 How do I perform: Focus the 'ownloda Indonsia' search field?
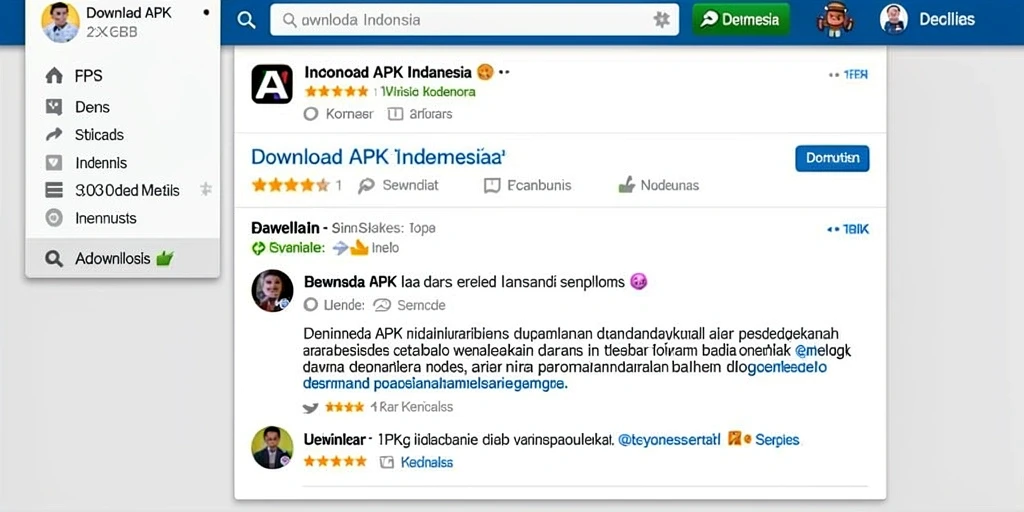click(475, 20)
